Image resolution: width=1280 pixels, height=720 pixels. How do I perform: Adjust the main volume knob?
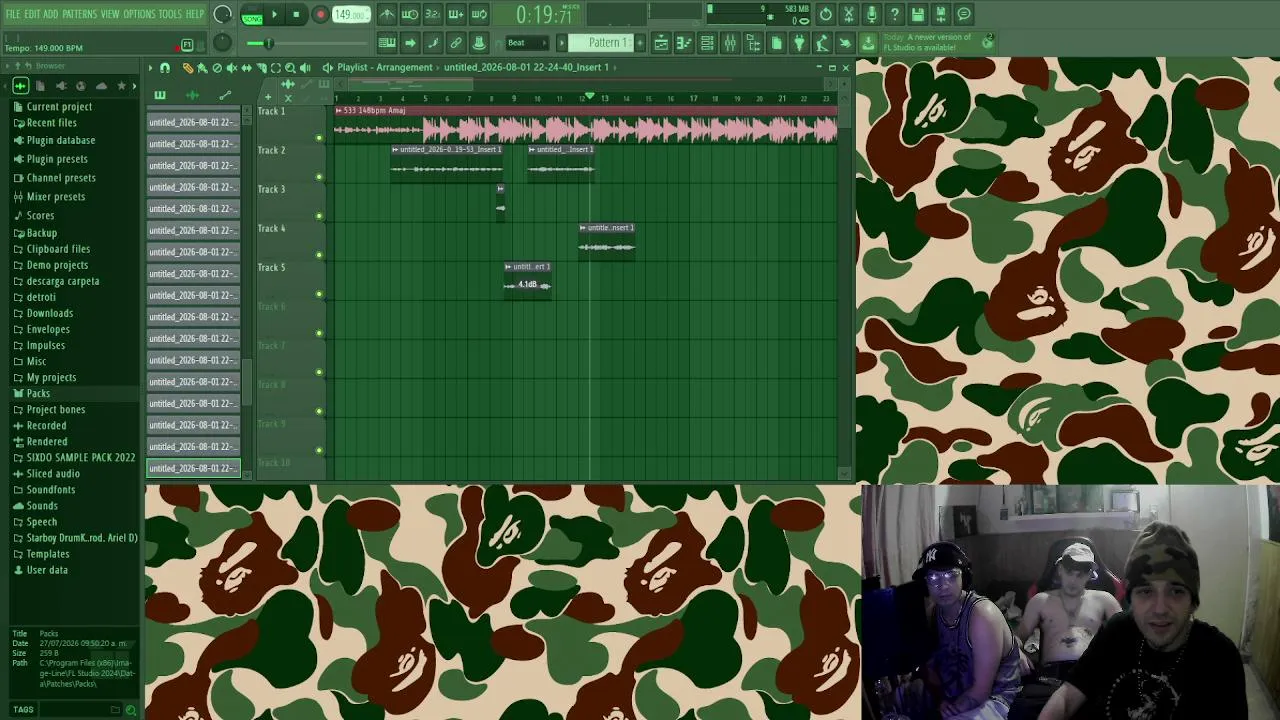tap(223, 15)
